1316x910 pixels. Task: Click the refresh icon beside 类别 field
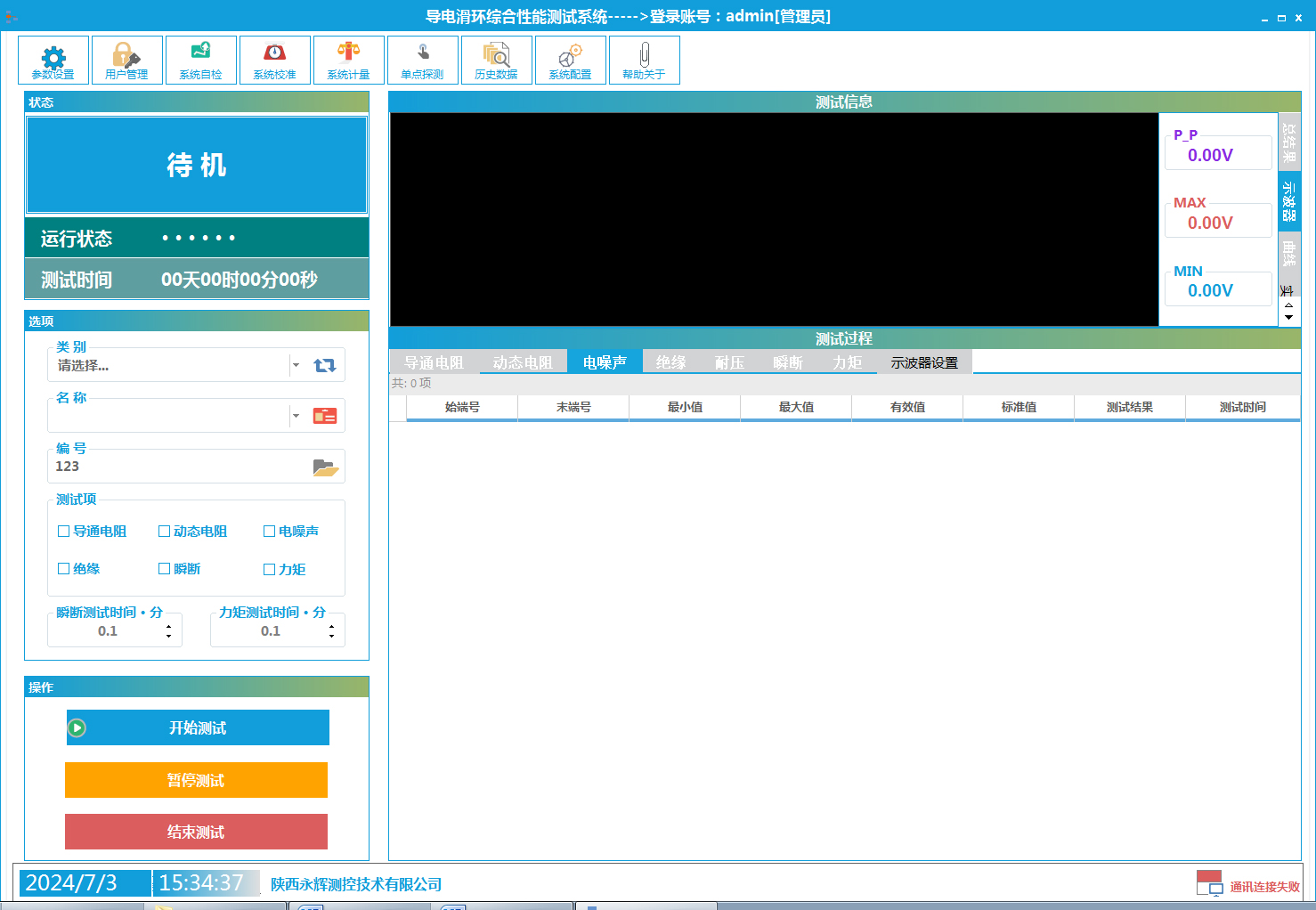pyautogui.click(x=324, y=364)
